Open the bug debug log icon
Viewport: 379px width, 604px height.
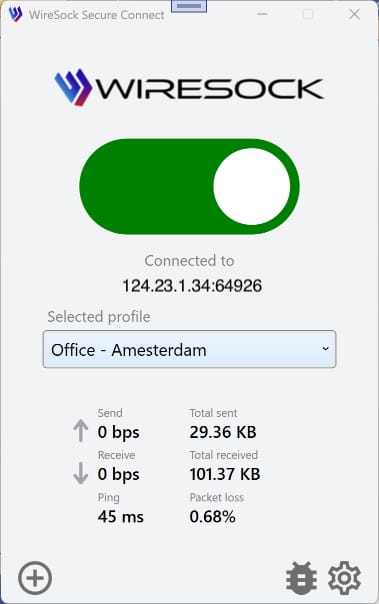click(x=302, y=578)
